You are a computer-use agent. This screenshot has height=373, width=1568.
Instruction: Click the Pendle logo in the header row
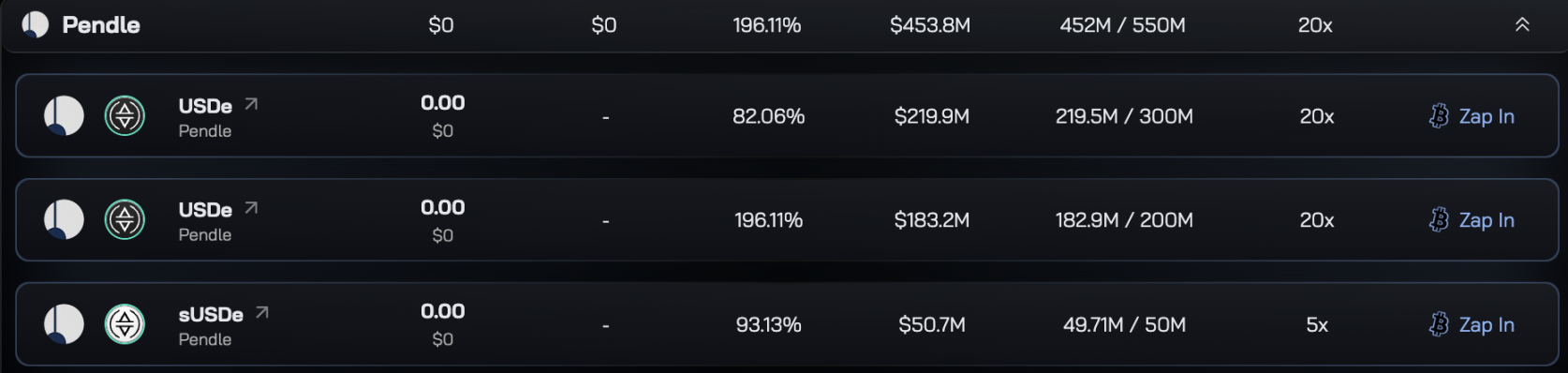35,25
